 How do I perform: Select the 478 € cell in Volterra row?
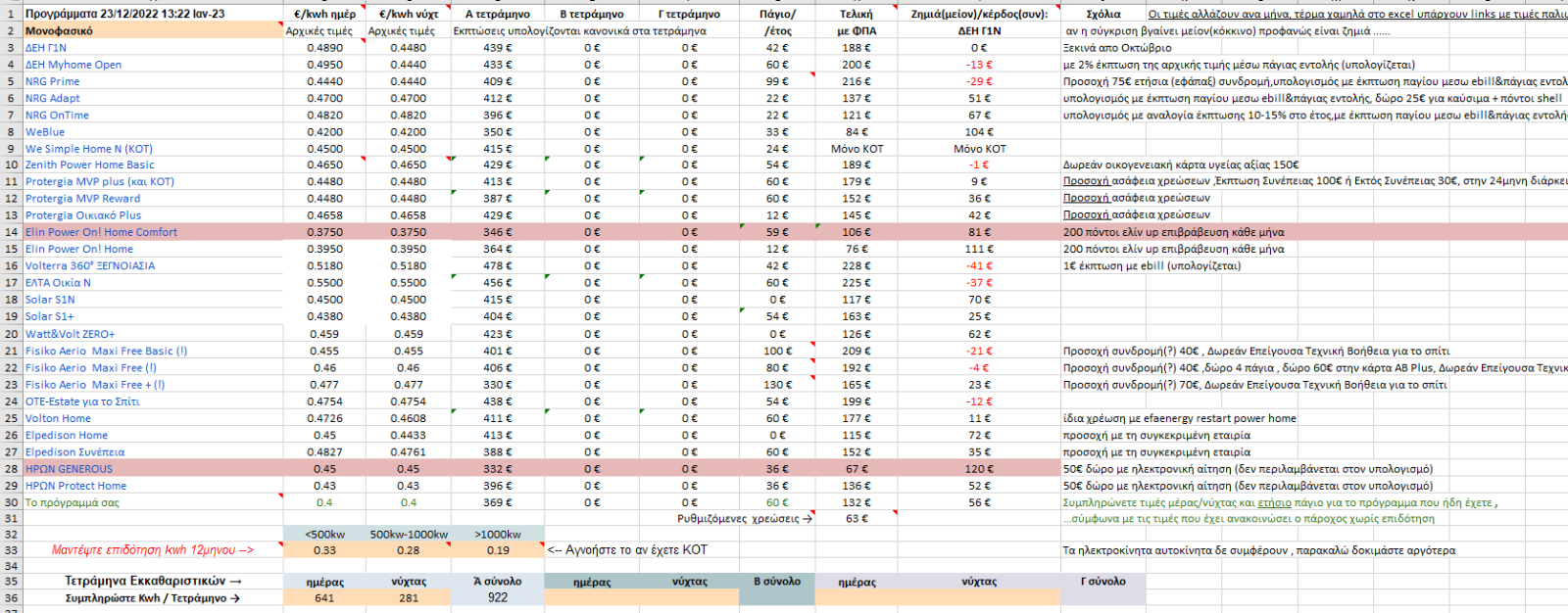pyautogui.click(x=497, y=265)
